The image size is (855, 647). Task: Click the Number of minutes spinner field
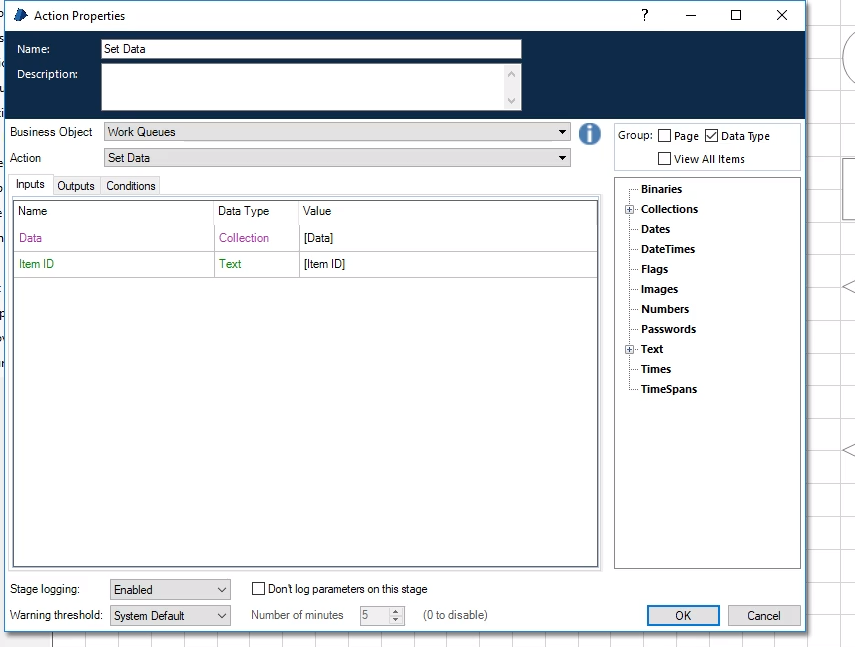(x=382, y=615)
